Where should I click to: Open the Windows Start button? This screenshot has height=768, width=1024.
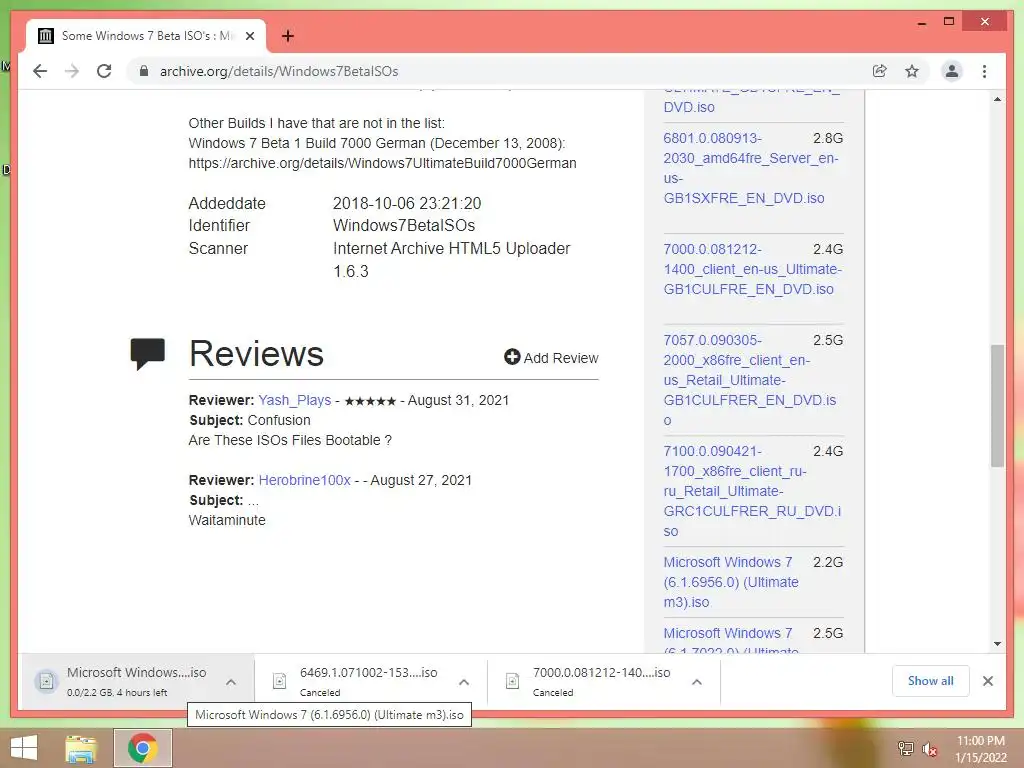tap(24, 748)
